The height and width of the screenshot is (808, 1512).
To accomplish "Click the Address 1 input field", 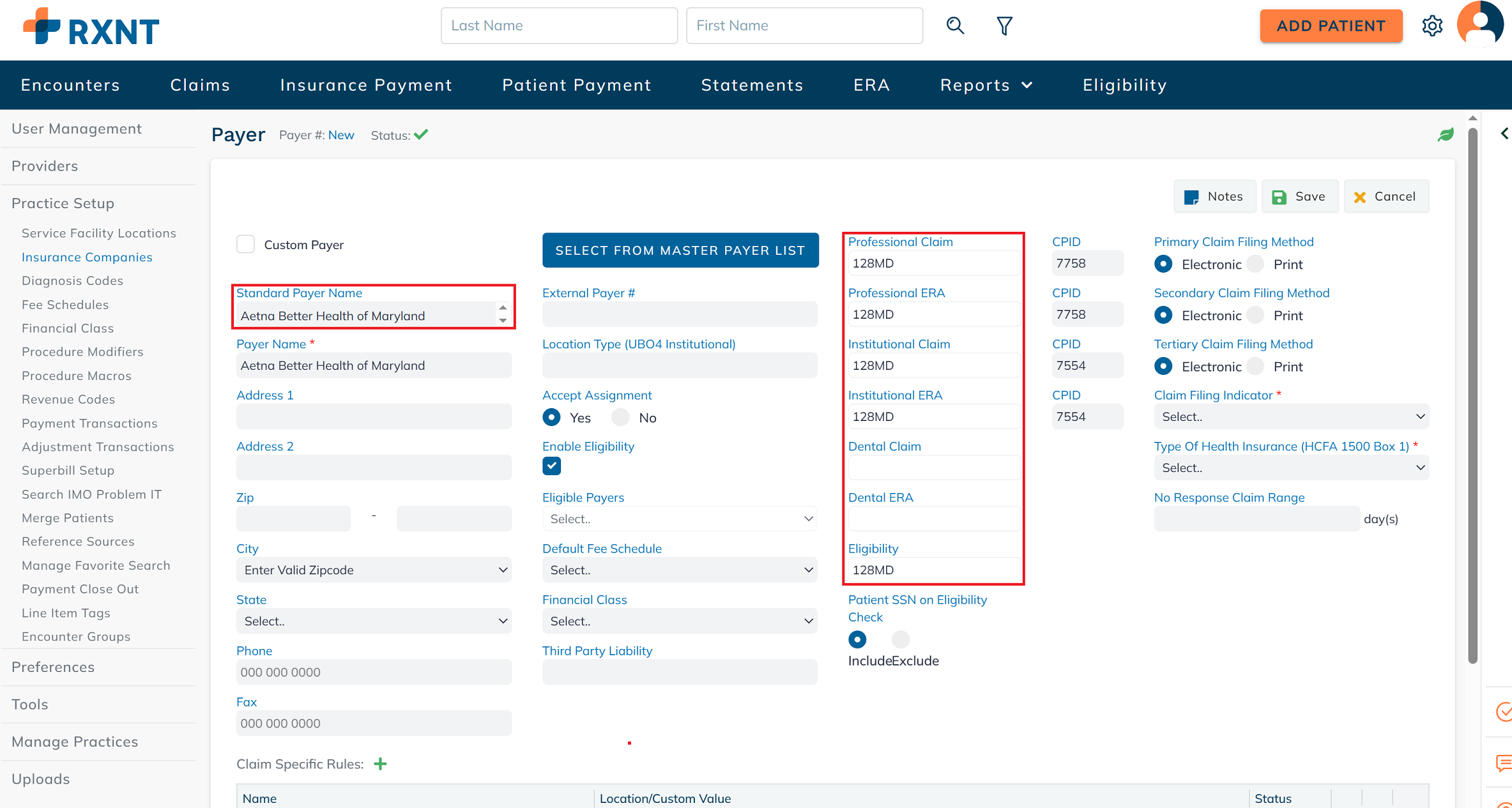I will click(x=374, y=416).
